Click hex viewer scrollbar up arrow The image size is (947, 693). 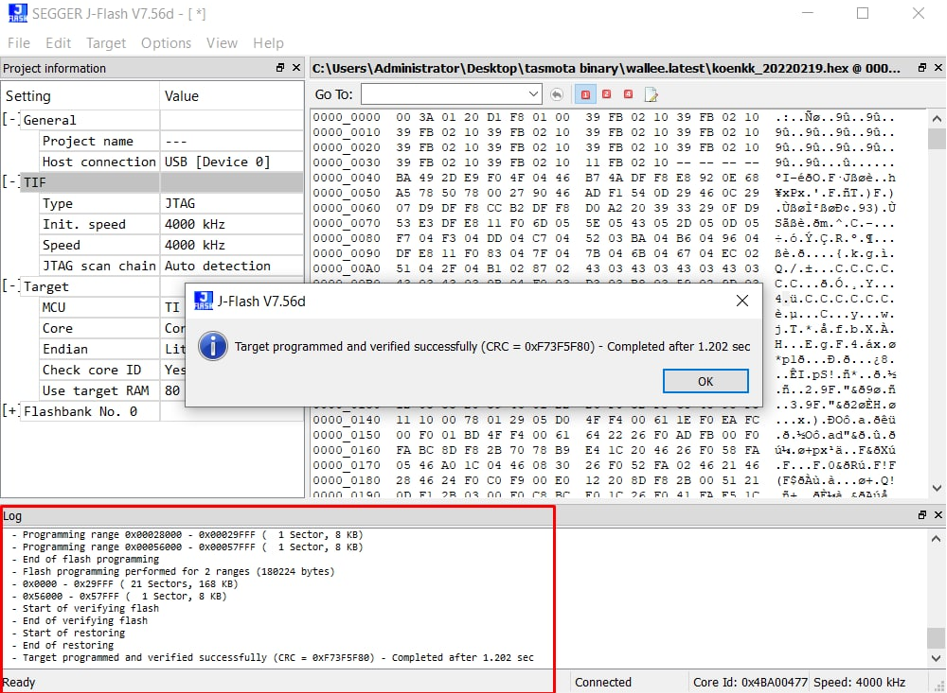(x=937, y=118)
